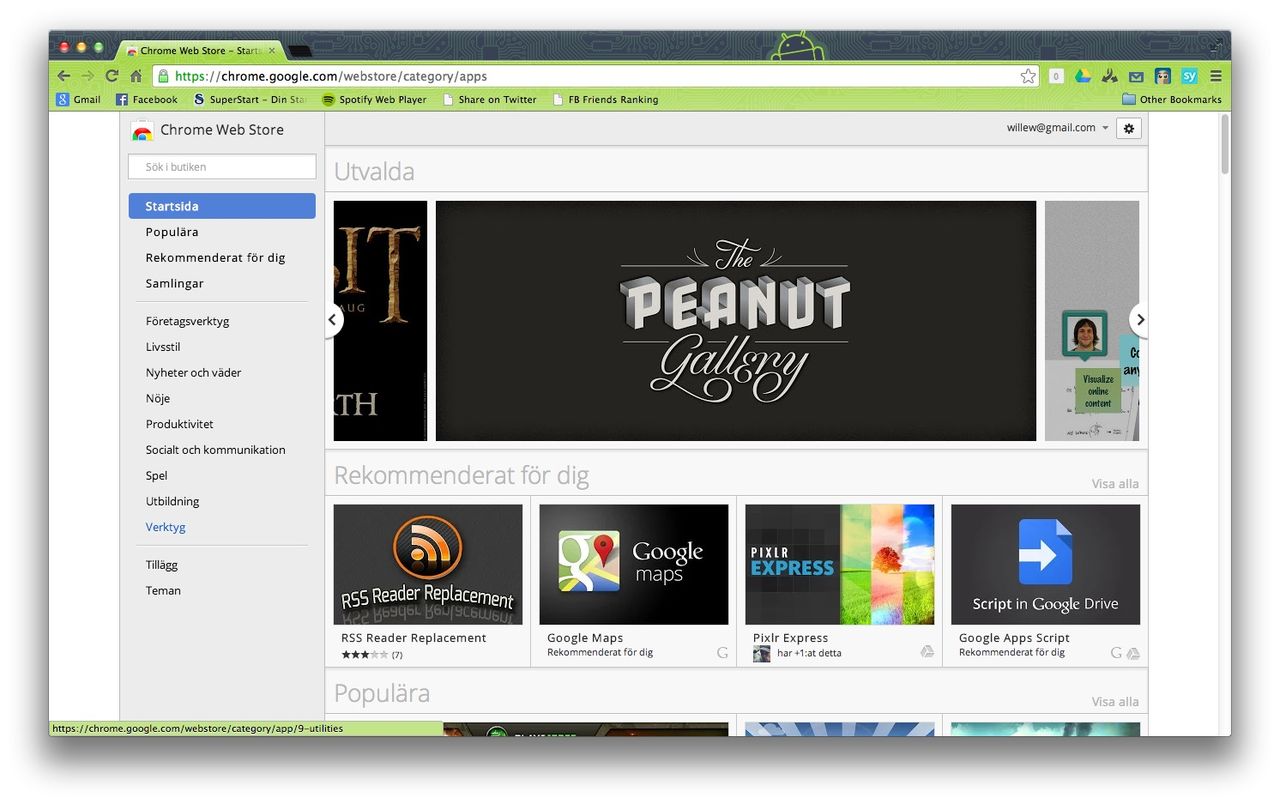The image size is (1280, 804).
Task: Open the Google Apps Script thumbnail
Action: 1046,565
